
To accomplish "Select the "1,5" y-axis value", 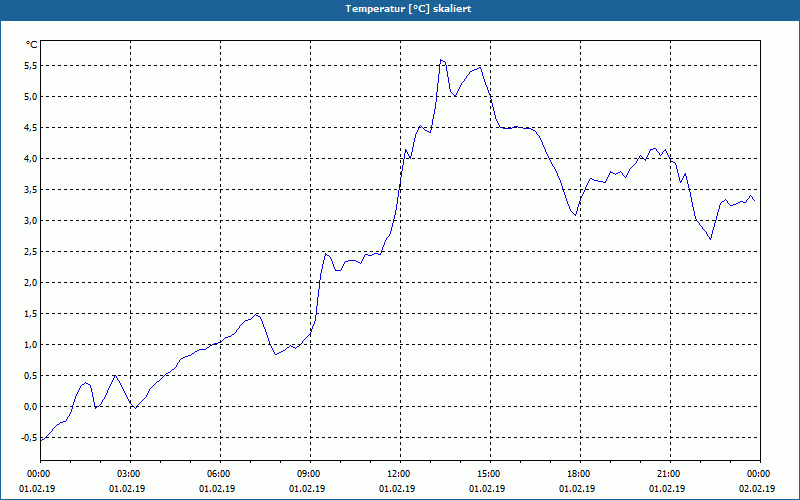I will (x=31, y=314).
